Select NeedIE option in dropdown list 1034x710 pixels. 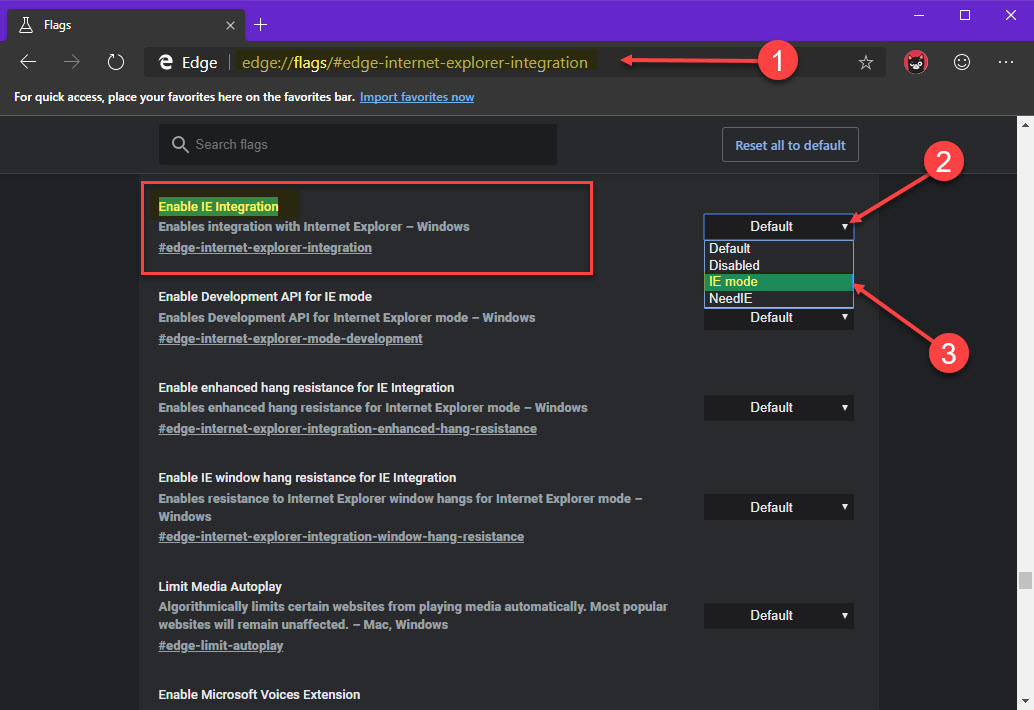click(778, 299)
